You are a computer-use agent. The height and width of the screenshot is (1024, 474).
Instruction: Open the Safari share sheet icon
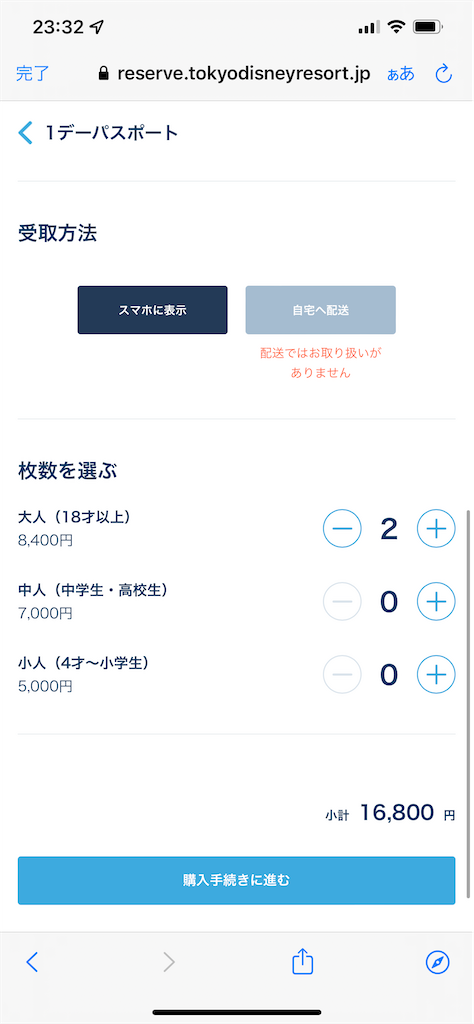pos(303,961)
